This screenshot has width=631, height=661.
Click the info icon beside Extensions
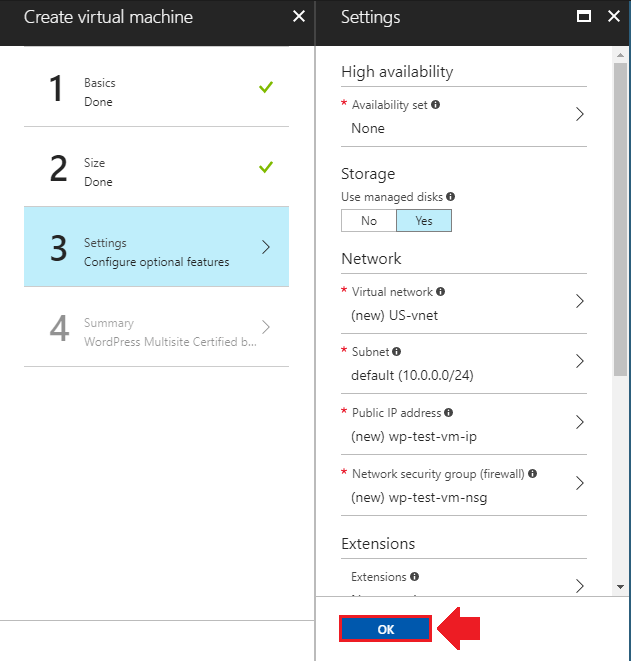(x=414, y=576)
